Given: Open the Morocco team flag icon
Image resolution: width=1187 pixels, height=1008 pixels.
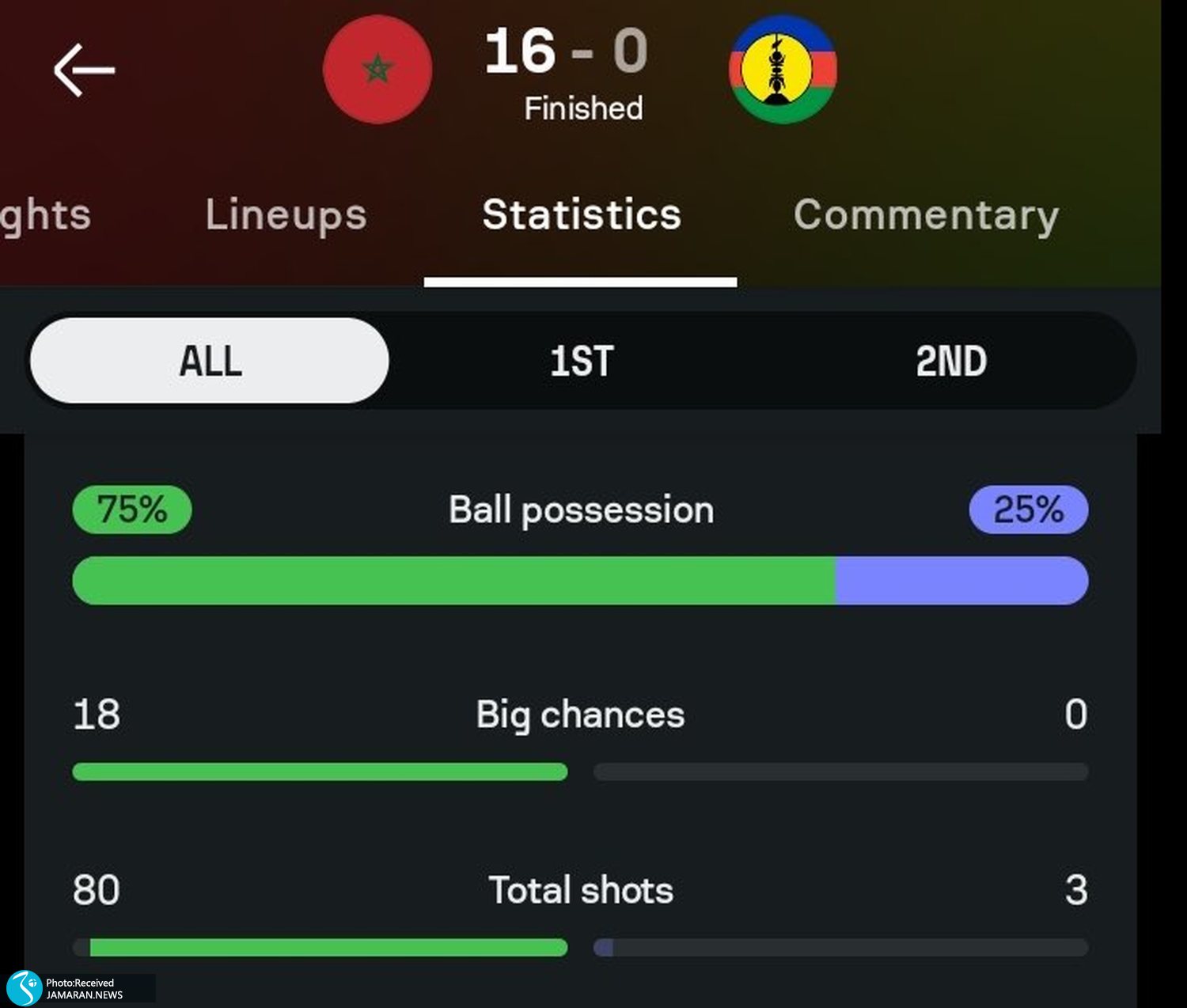Looking at the screenshot, I should tap(377, 70).
